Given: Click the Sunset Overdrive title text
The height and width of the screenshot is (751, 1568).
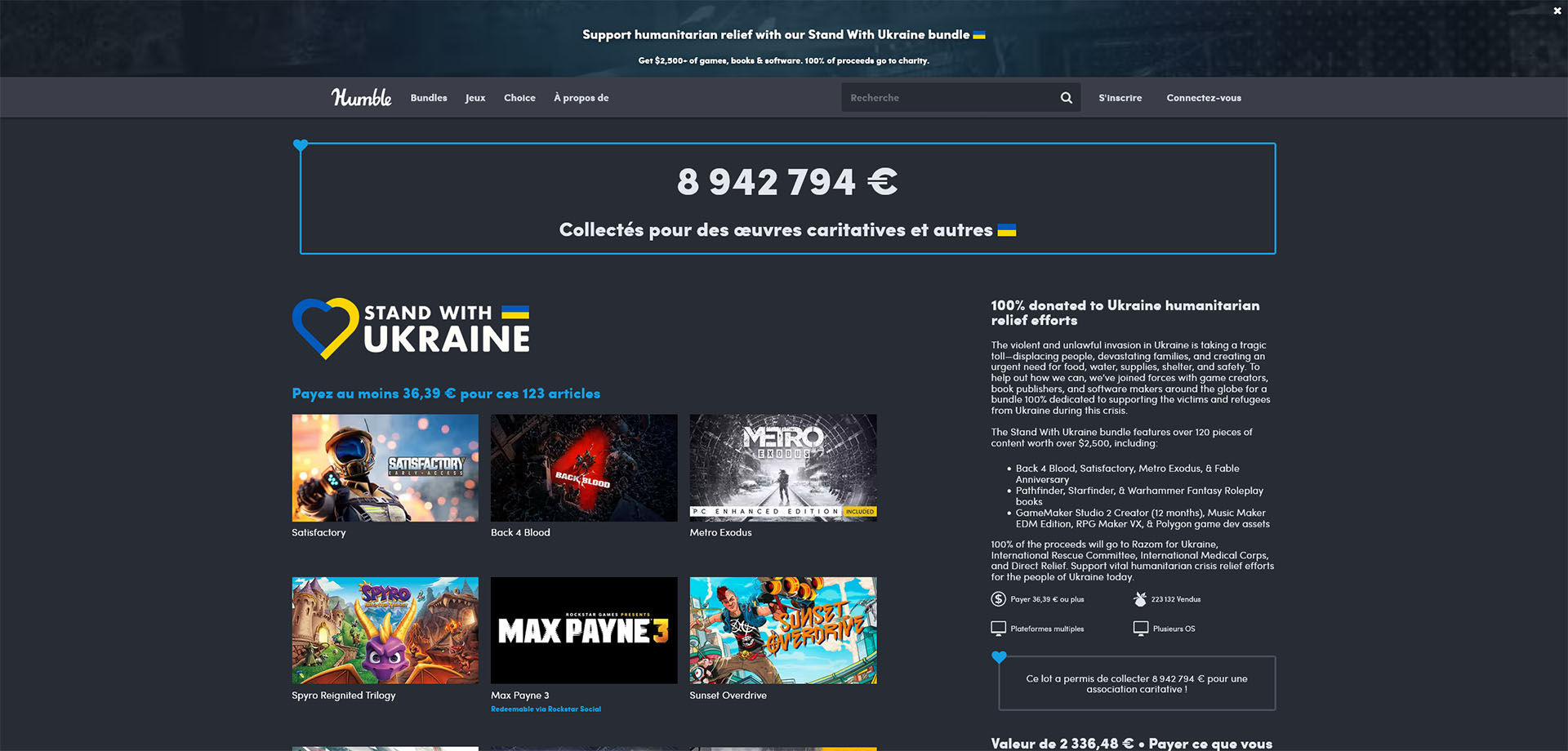Looking at the screenshot, I should tap(728, 695).
